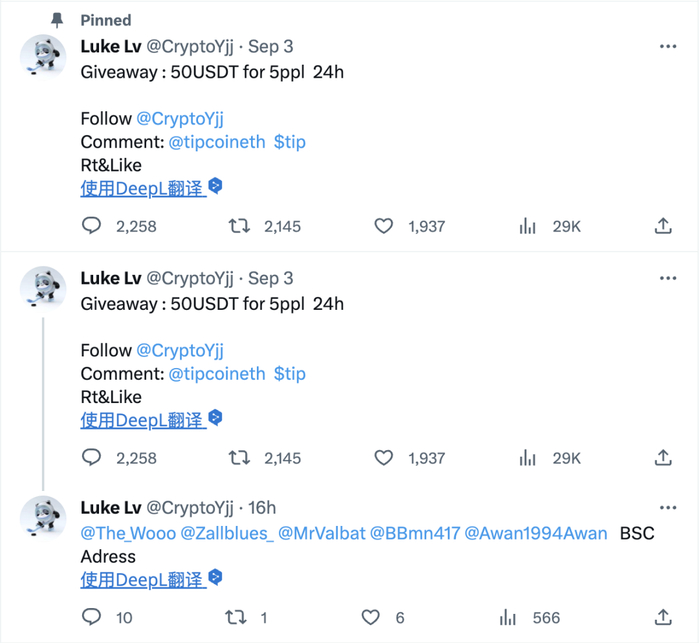Screen dimensions: 700x643
Task: View analytics of pinned tweet with 29K views
Action: (528, 227)
